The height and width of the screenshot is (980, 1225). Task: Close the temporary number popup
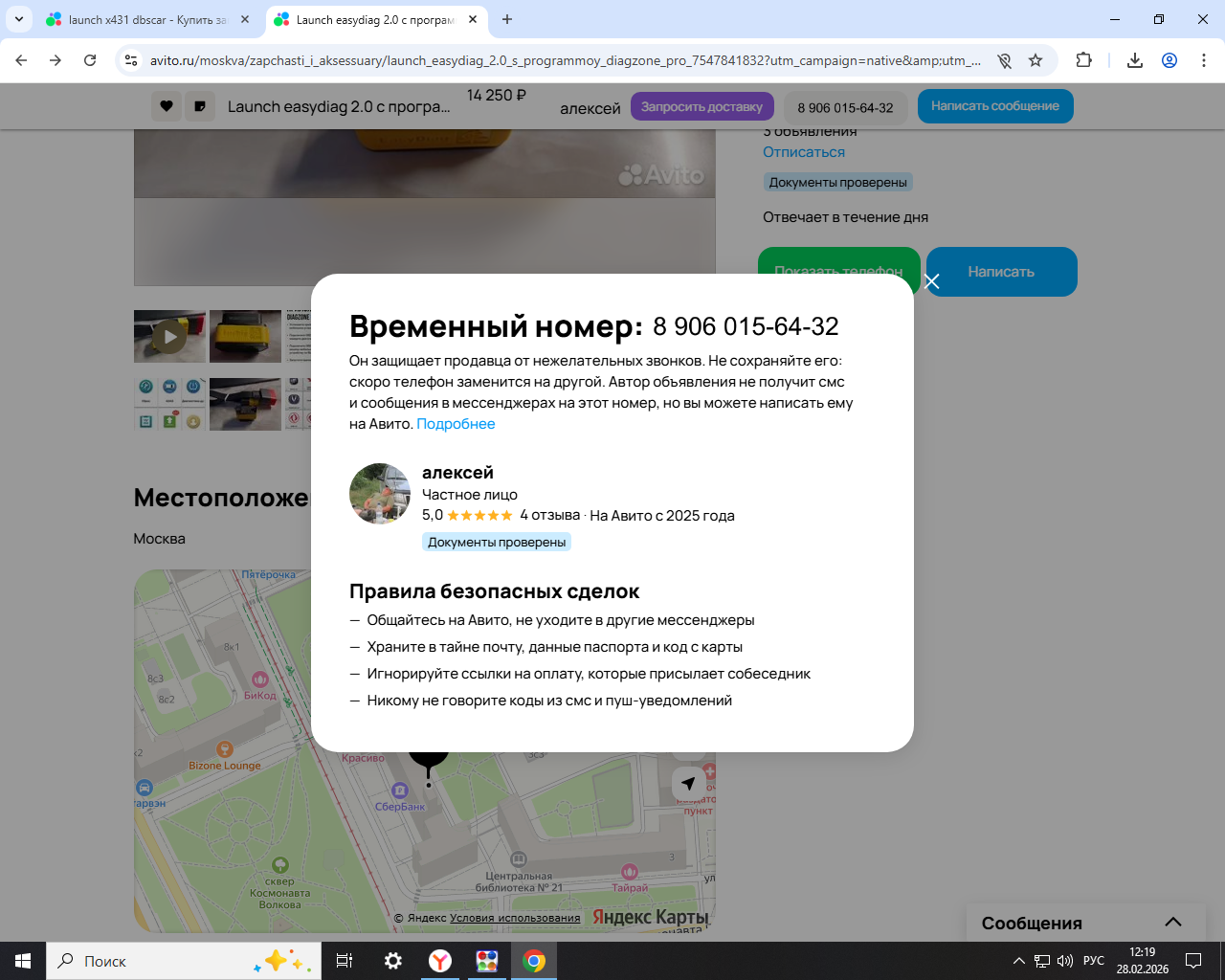tap(932, 281)
